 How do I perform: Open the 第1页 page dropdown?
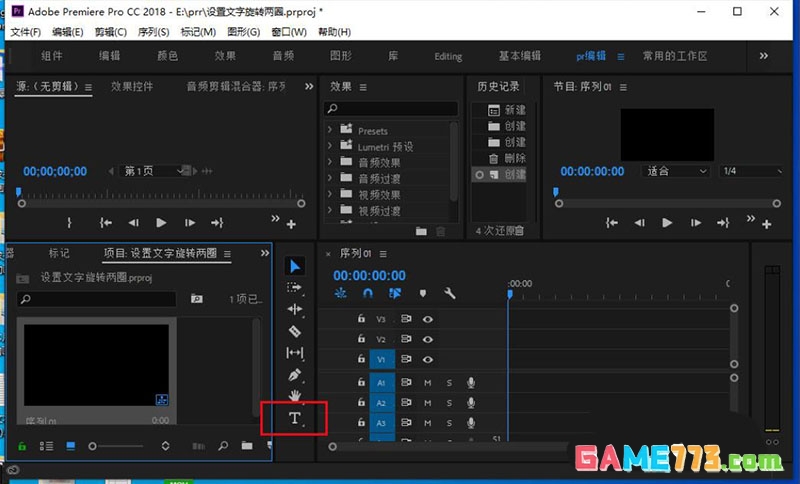[152, 171]
